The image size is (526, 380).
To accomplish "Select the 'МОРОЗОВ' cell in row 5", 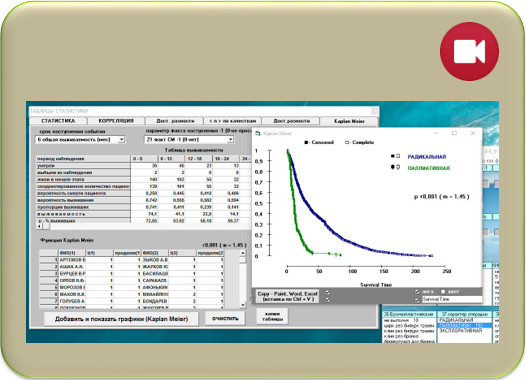I will coord(72,287).
